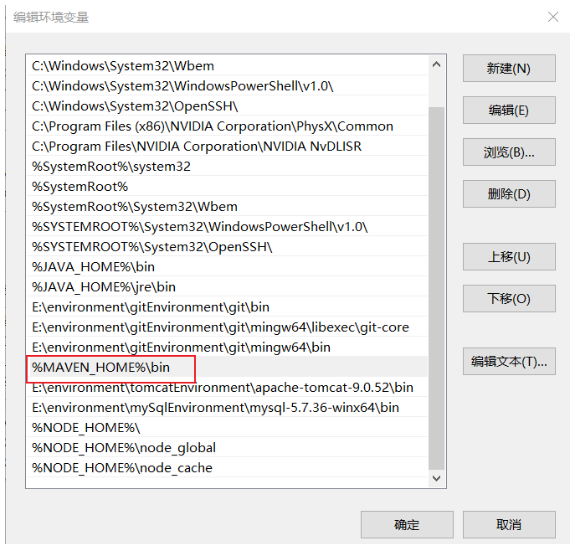Viewport: 571px width, 544px height.
Task: Move entry down with 下移(O)
Action: pyautogui.click(x=509, y=299)
